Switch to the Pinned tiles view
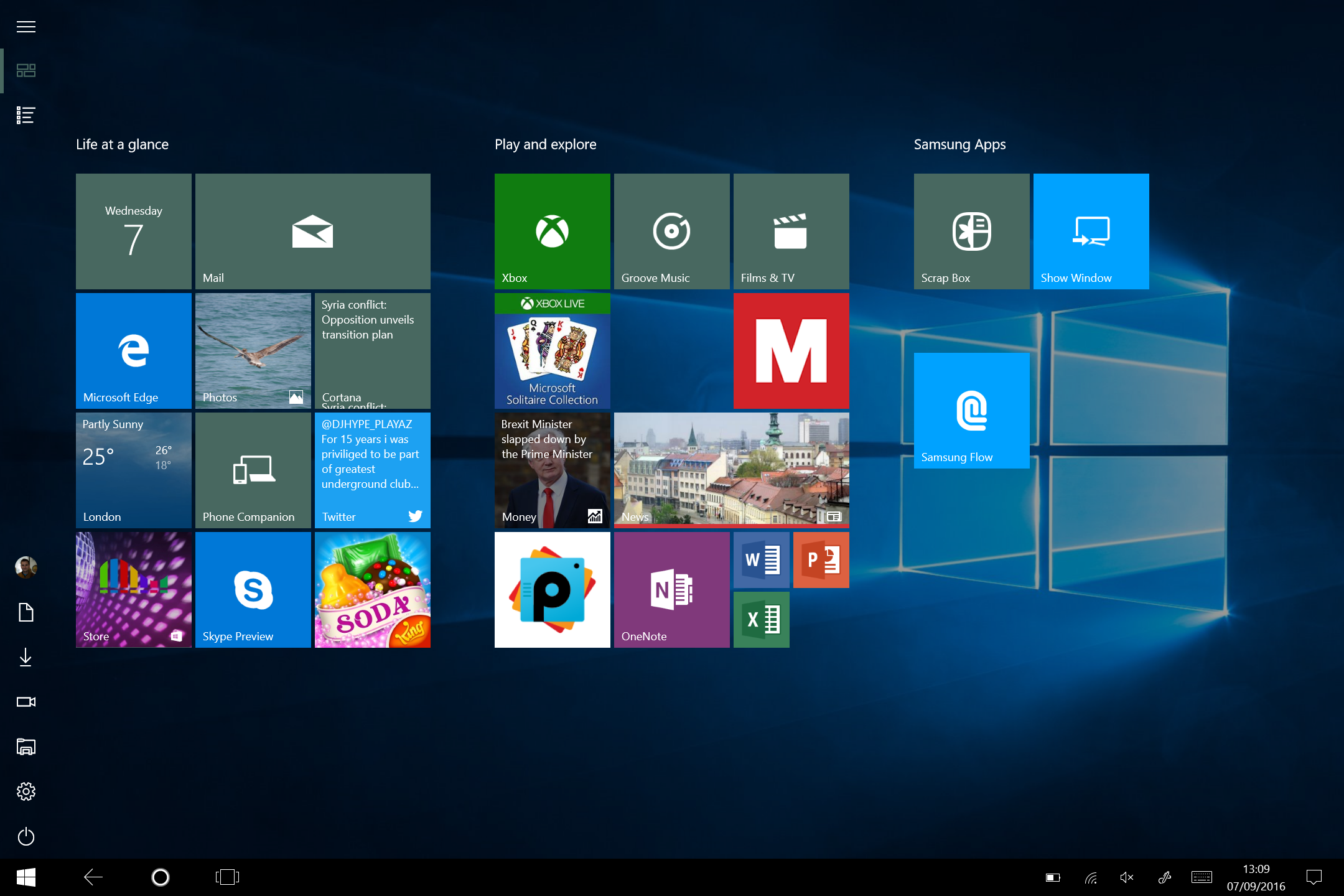Image resolution: width=1344 pixels, height=896 pixels. coord(26,71)
